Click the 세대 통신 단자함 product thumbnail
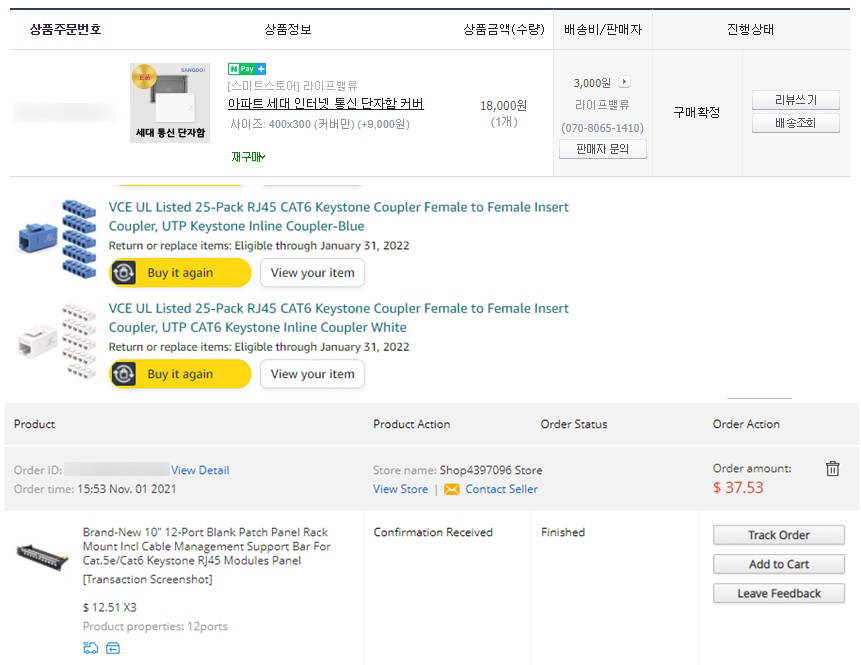 pyautogui.click(x=170, y=103)
